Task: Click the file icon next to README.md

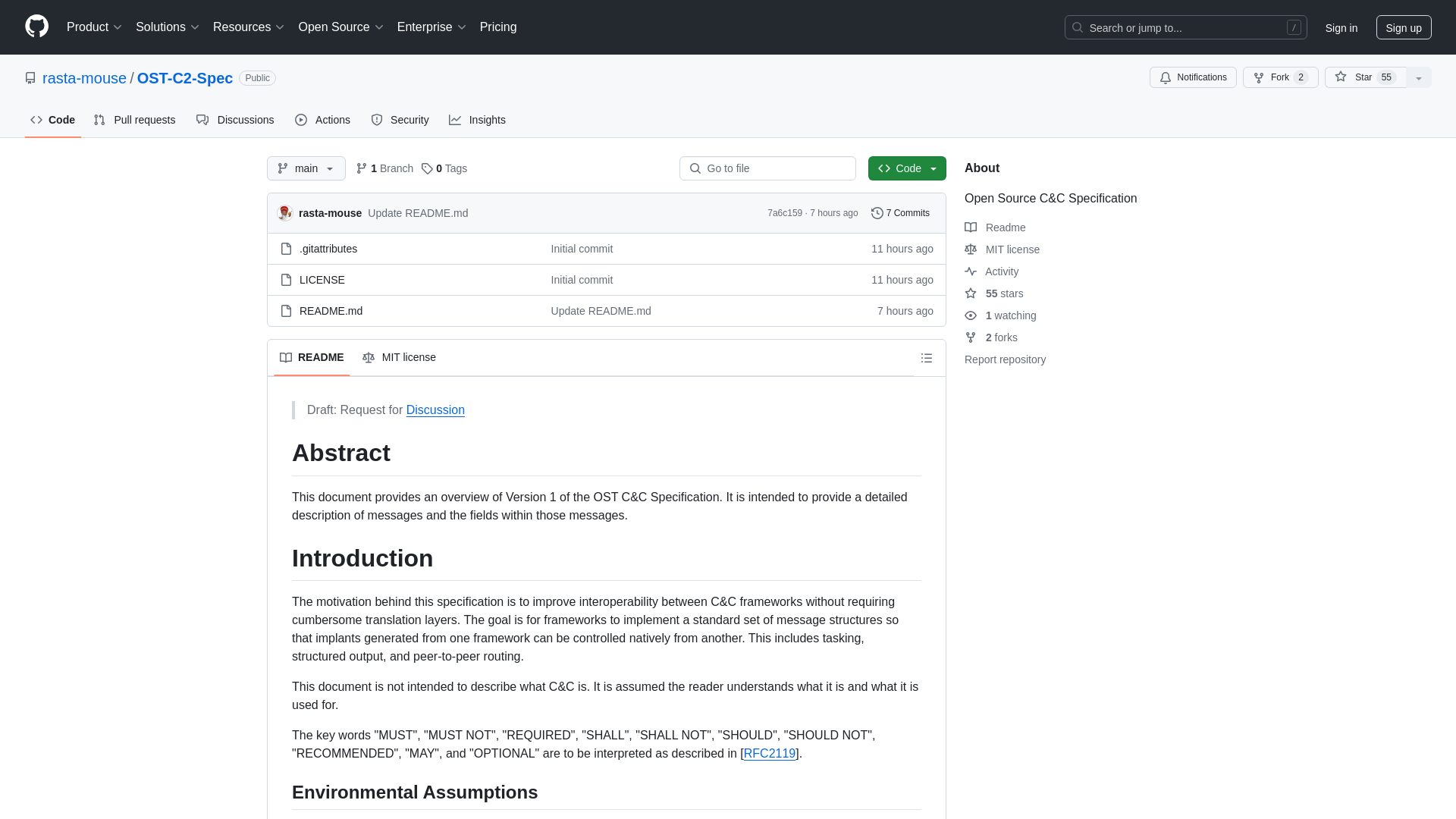Action: coord(286,311)
